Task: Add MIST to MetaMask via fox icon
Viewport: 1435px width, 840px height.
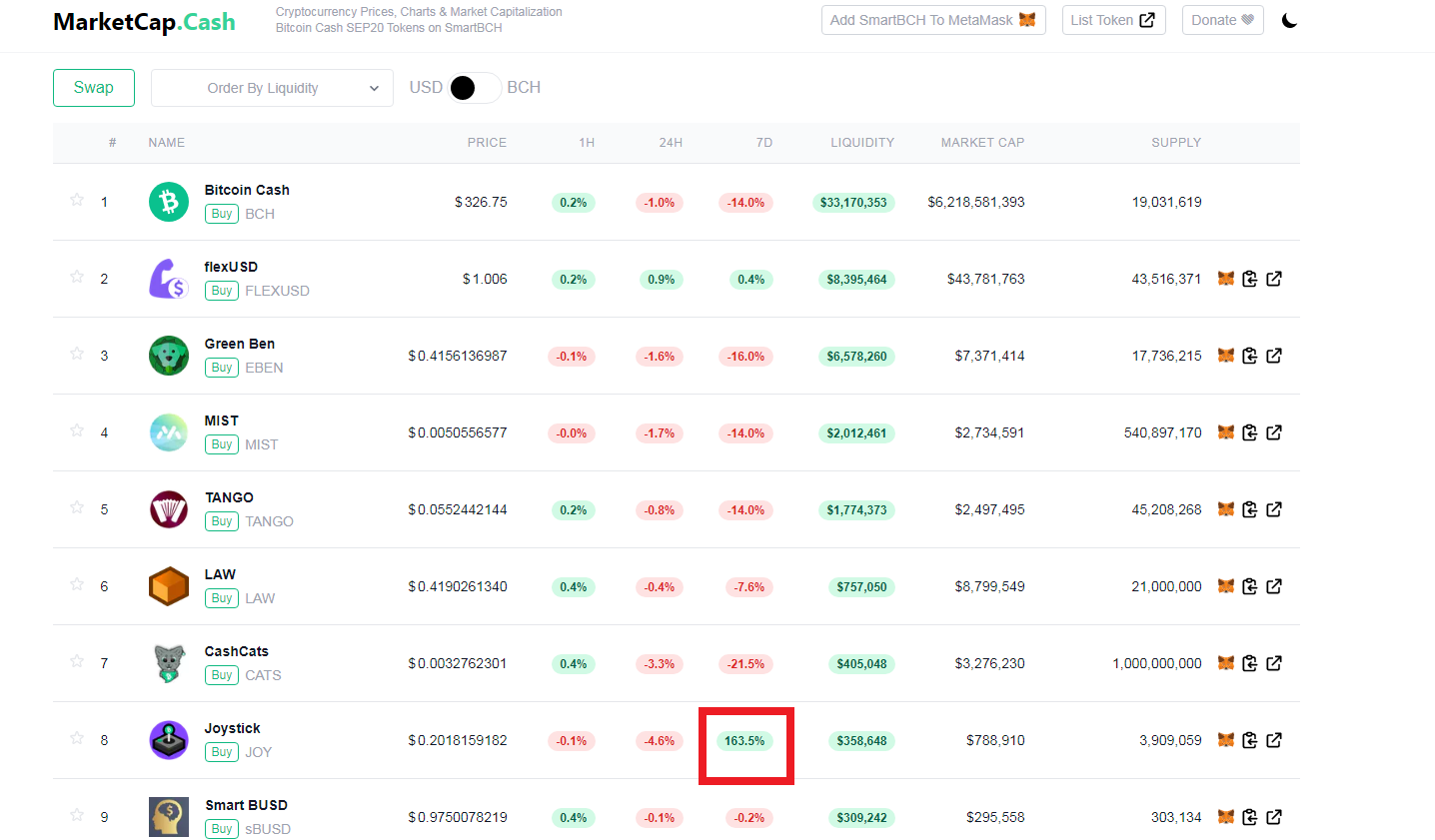Action: 1226,432
